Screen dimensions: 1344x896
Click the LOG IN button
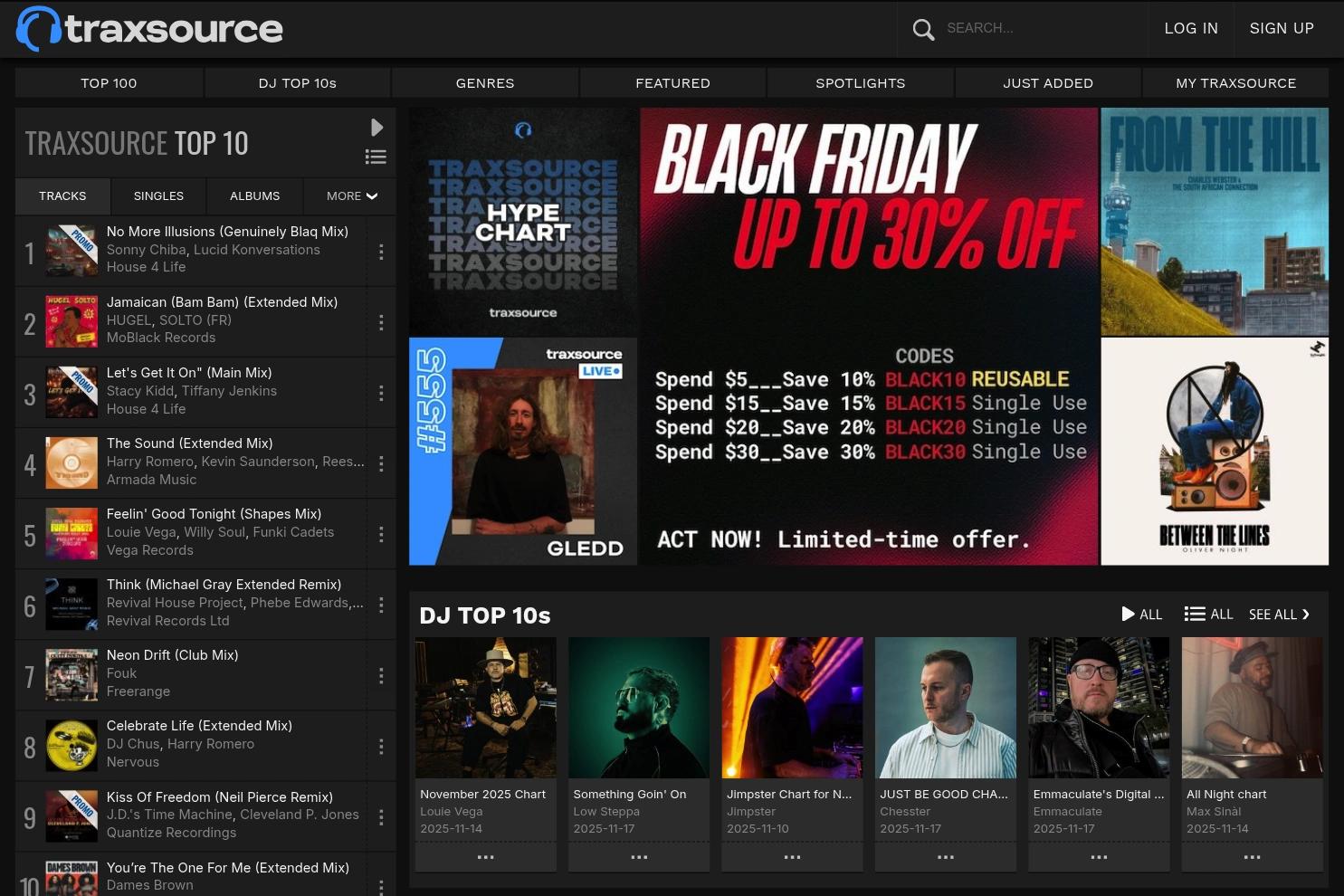point(1191,29)
